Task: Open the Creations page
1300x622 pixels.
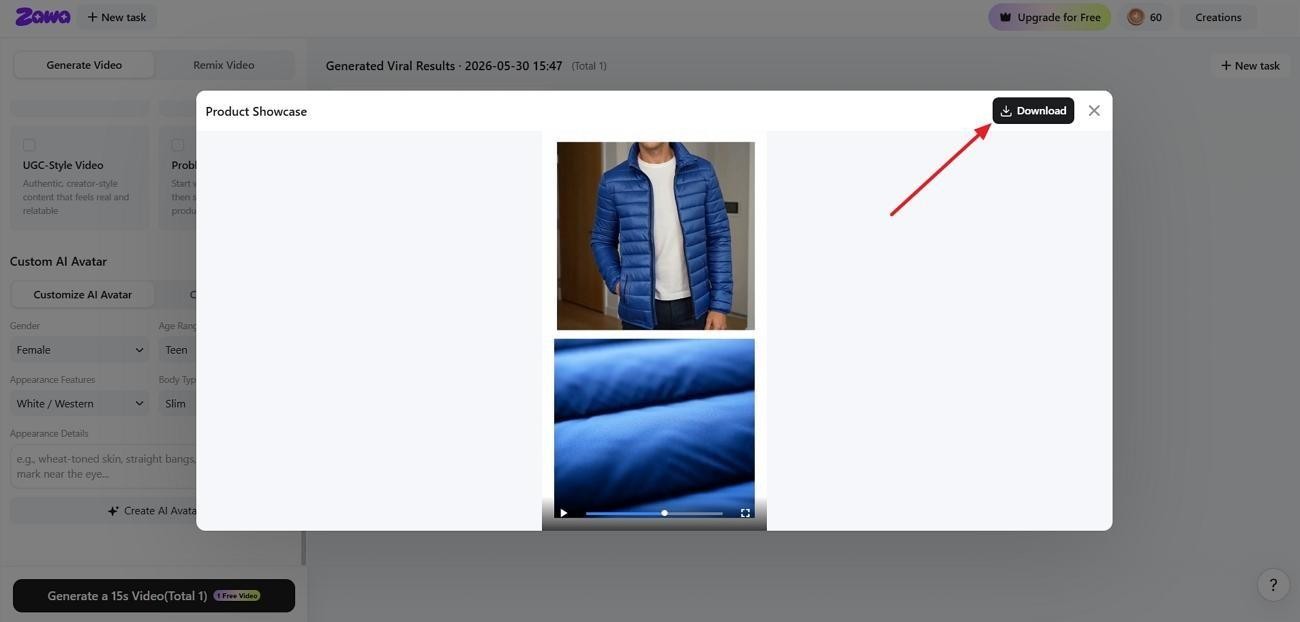Action: pyautogui.click(x=1218, y=17)
